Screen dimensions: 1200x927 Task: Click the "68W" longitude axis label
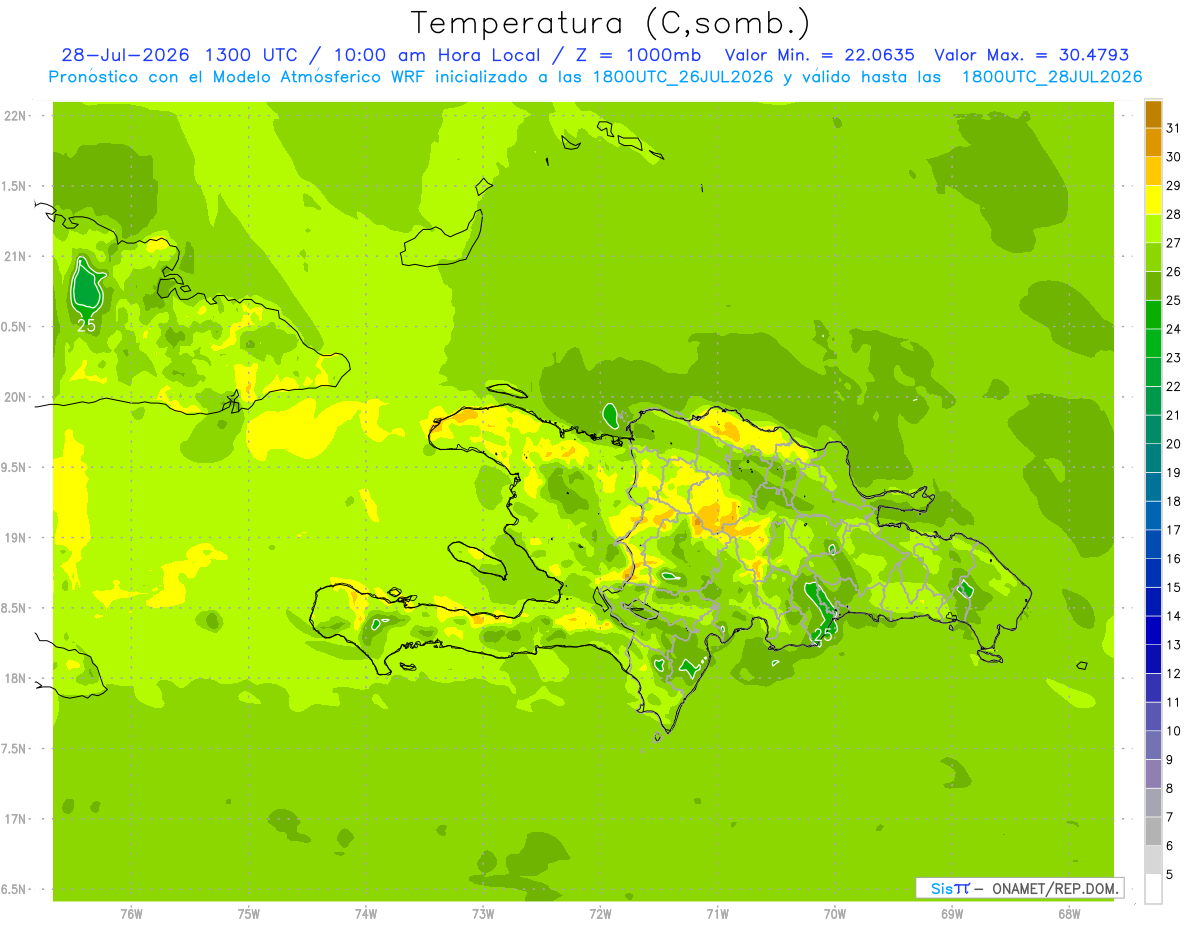pos(1069,913)
